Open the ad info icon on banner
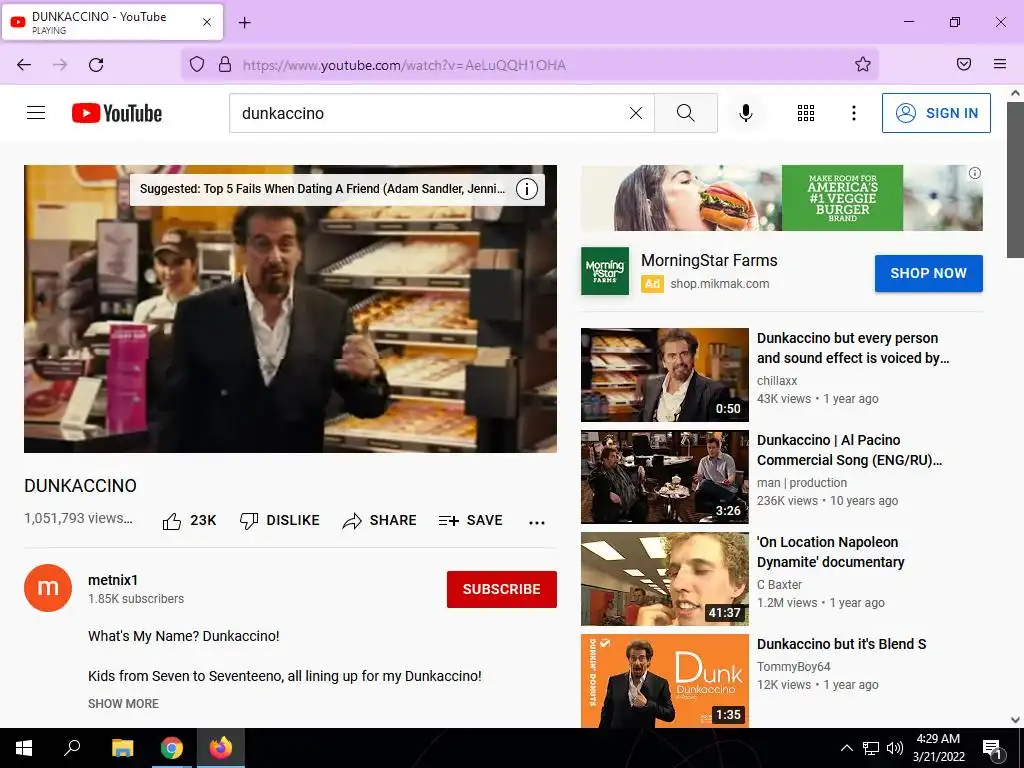 (x=974, y=173)
